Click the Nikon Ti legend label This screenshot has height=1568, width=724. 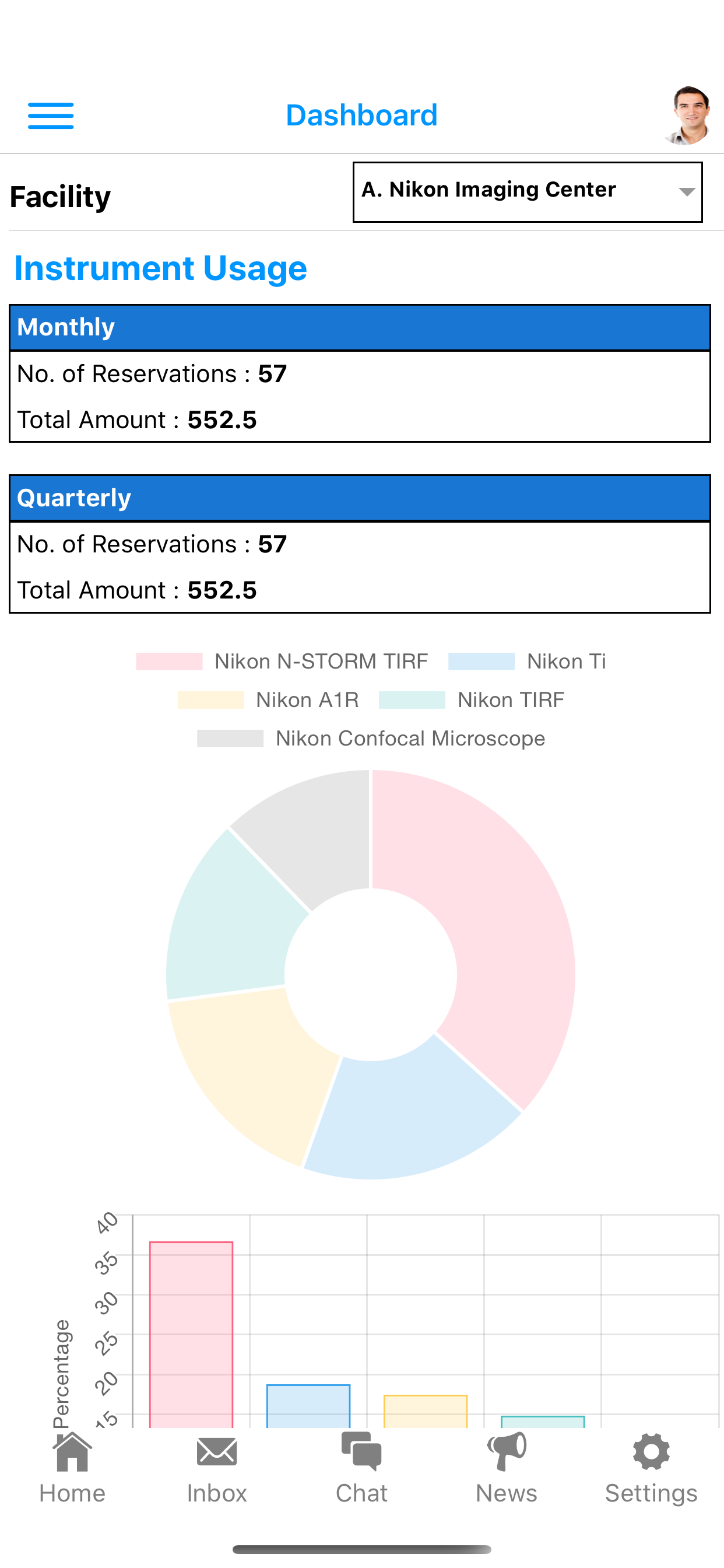click(x=567, y=661)
